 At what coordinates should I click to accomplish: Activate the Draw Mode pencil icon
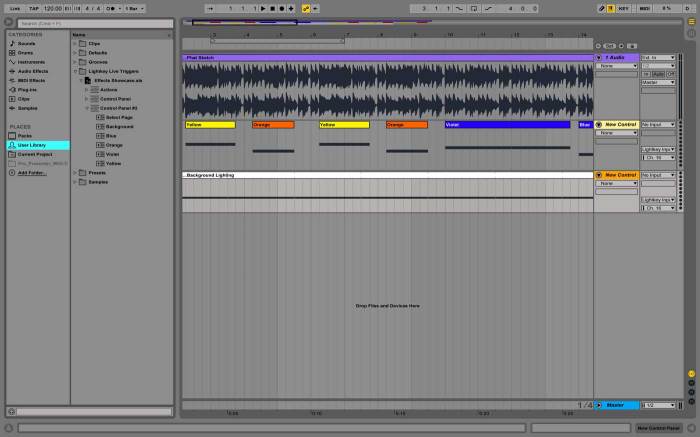pyautogui.click(x=602, y=8)
